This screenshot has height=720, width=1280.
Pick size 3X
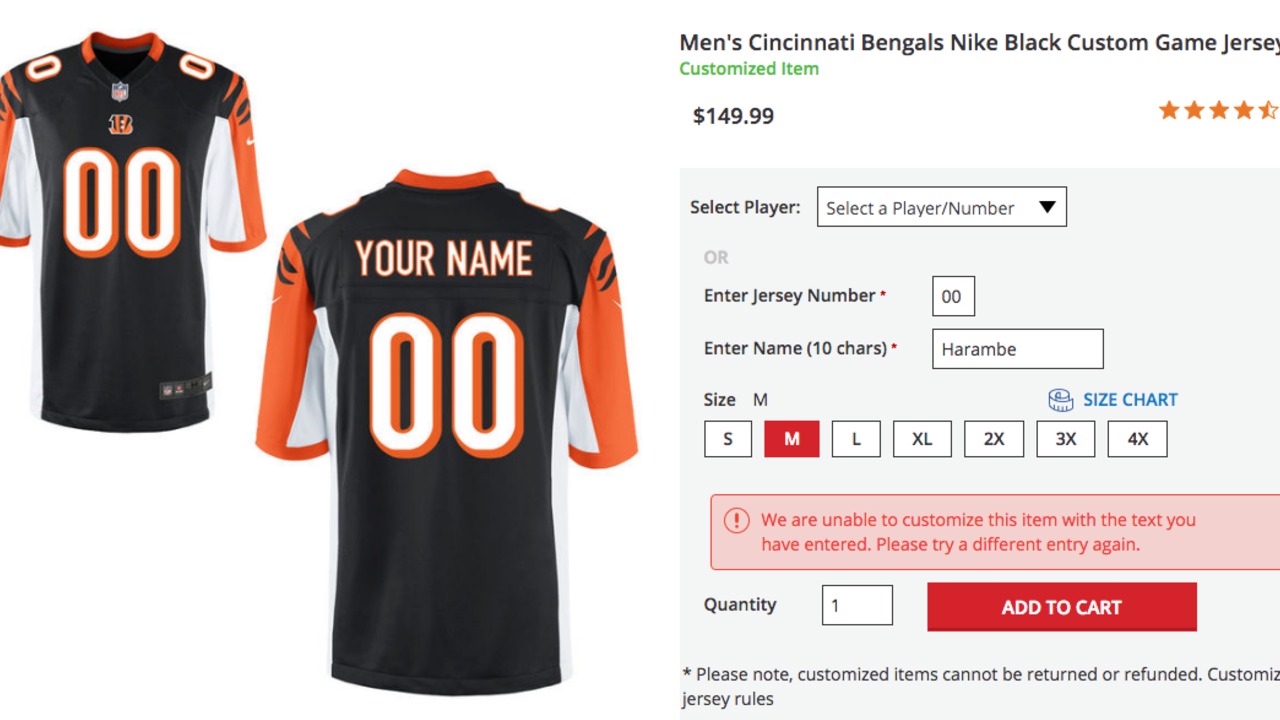pos(1066,439)
